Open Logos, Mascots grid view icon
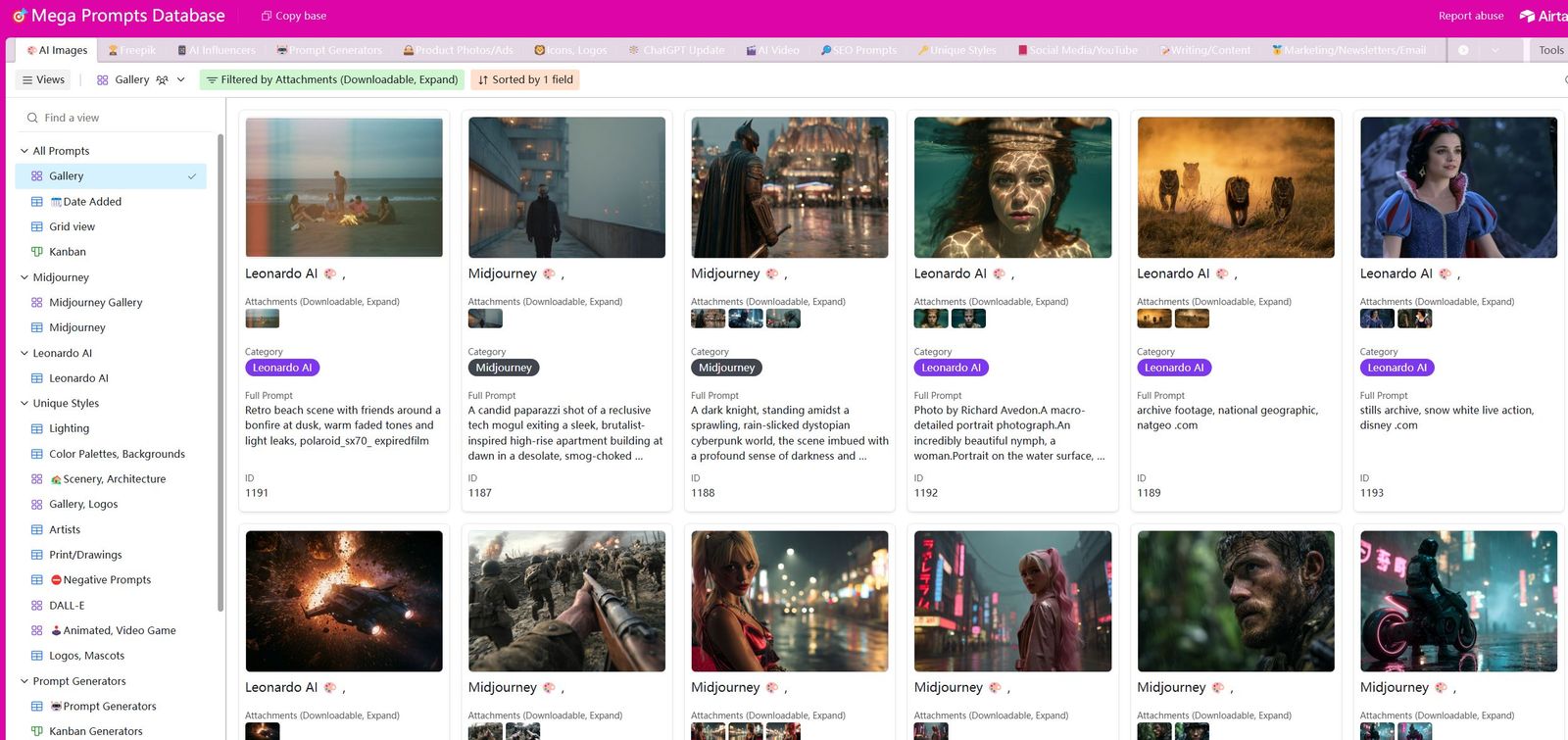Viewport: 1568px width, 740px height. click(x=37, y=656)
